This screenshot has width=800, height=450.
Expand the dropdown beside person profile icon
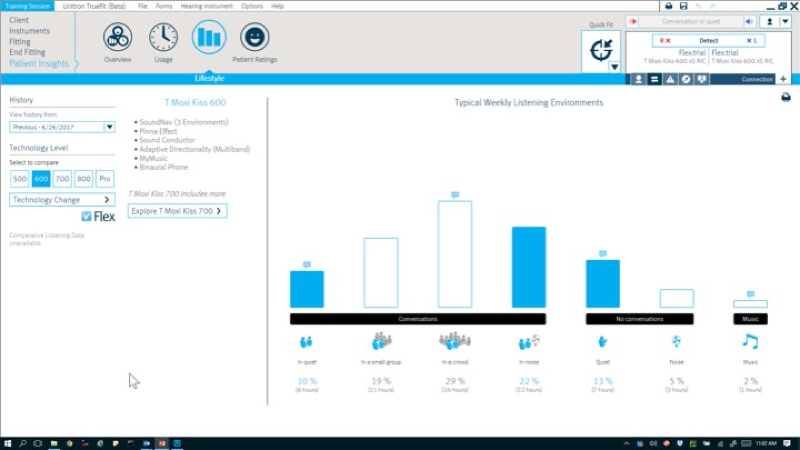point(785,21)
